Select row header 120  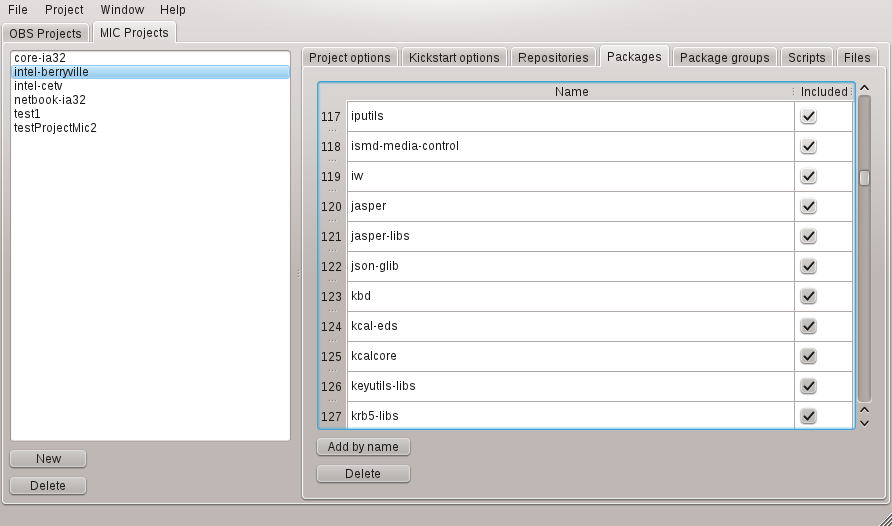(x=333, y=206)
